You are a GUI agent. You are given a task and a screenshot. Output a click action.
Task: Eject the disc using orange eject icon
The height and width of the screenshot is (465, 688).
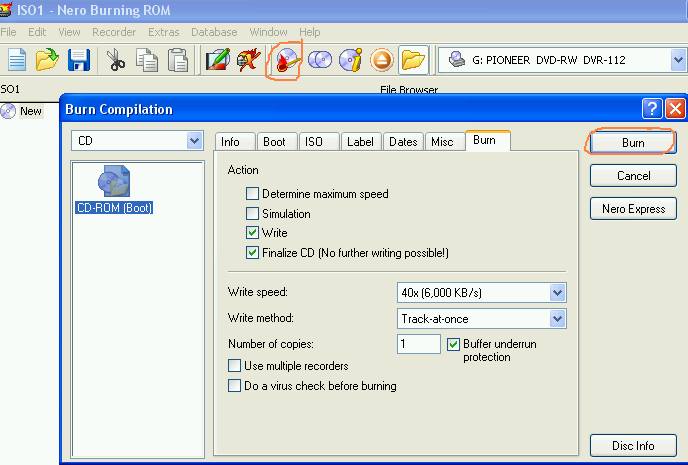point(381,60)
